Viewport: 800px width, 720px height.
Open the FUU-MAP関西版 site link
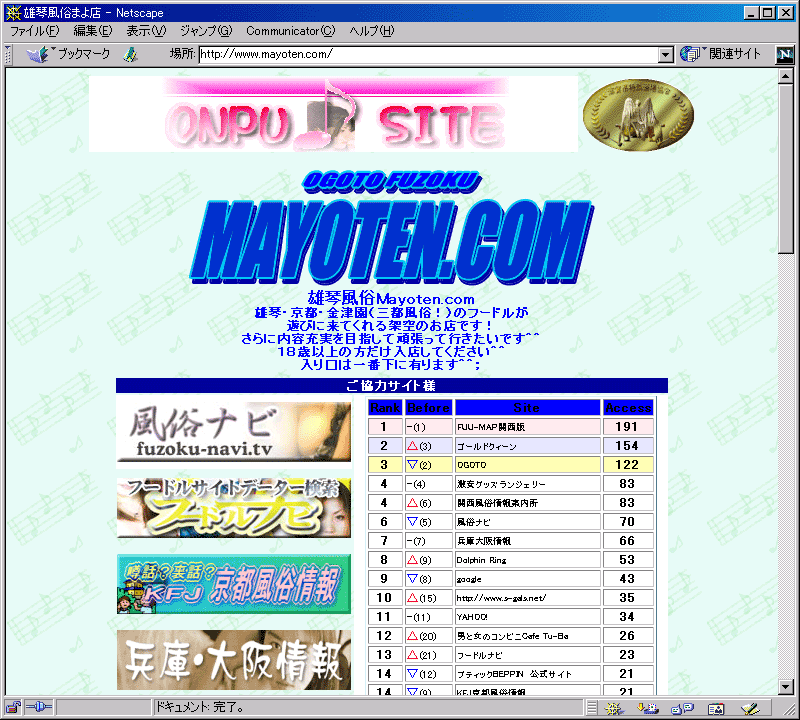[x=491, y=427]
